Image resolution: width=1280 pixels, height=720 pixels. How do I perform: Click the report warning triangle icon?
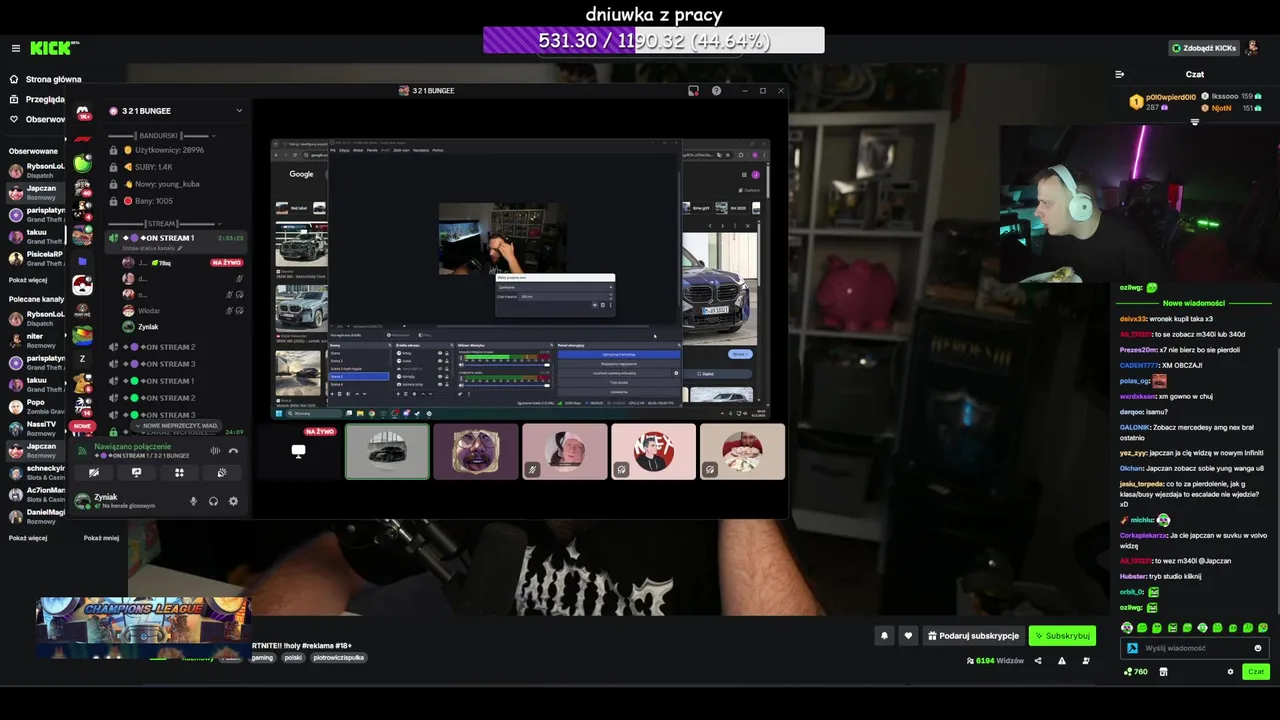tap(1061, 660)
